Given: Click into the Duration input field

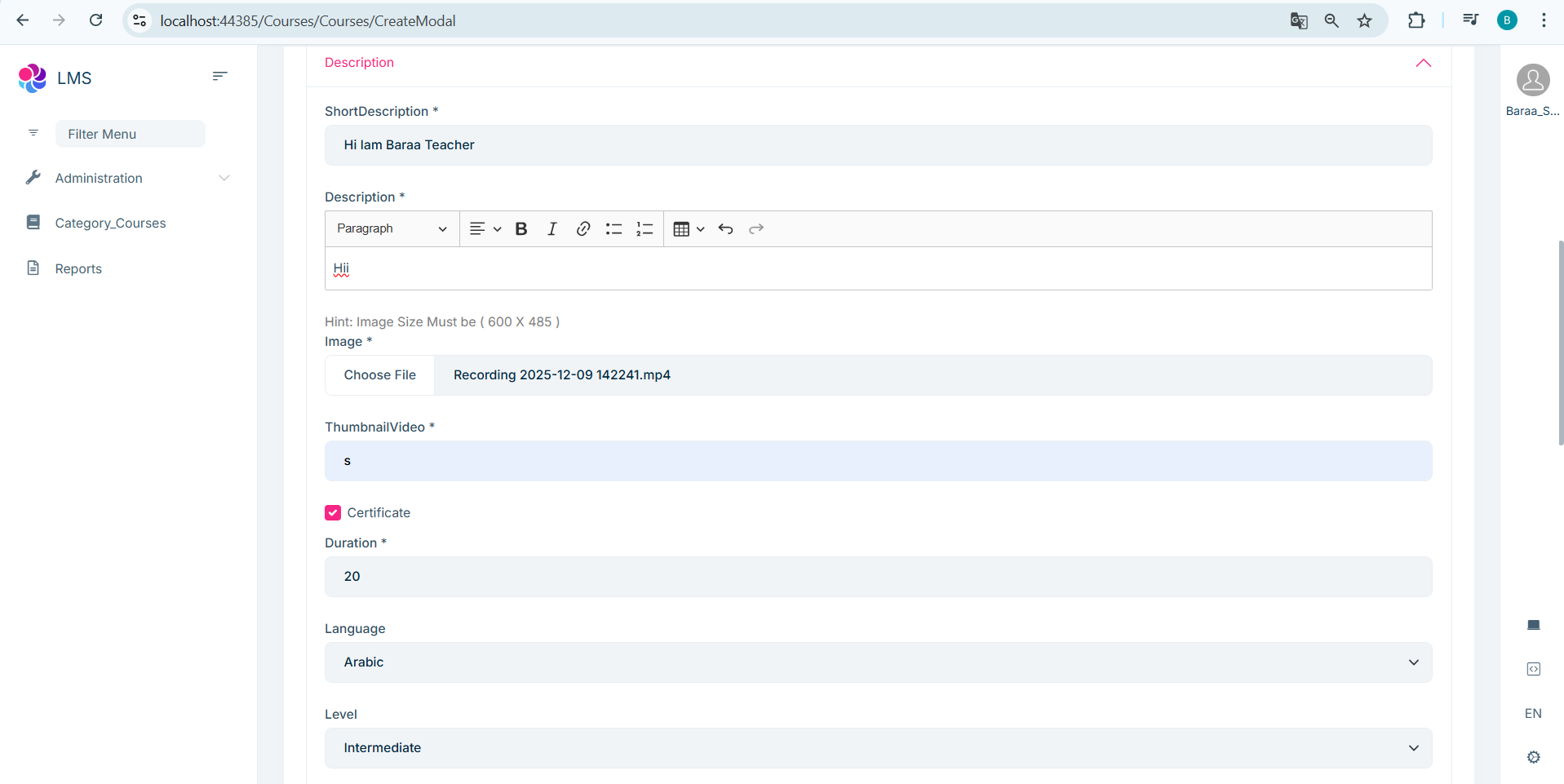Looking at the screenshot, I should [878, 577].
